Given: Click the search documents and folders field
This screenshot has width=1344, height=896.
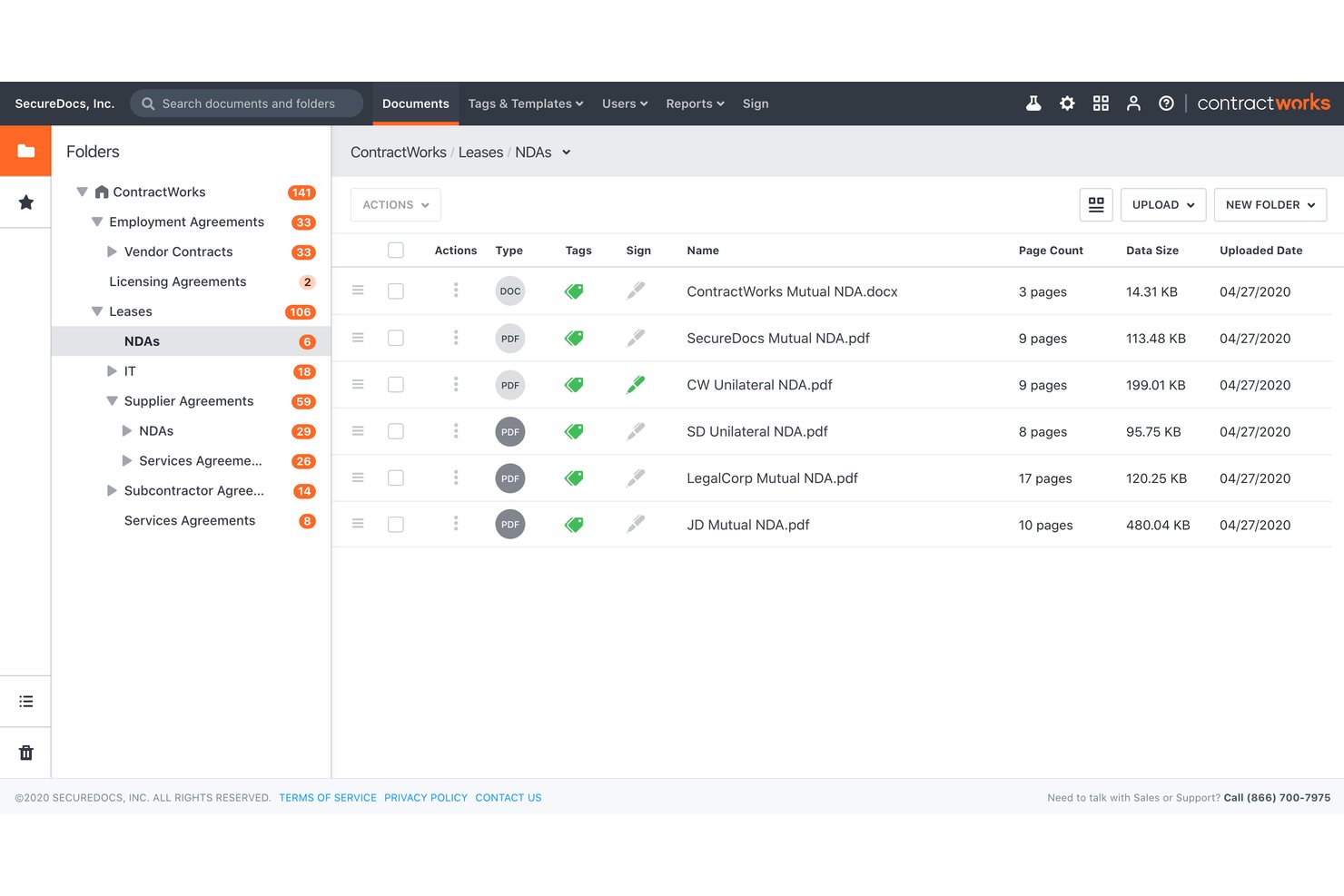Looking at the screenshot, I should (x=247, y=103).
